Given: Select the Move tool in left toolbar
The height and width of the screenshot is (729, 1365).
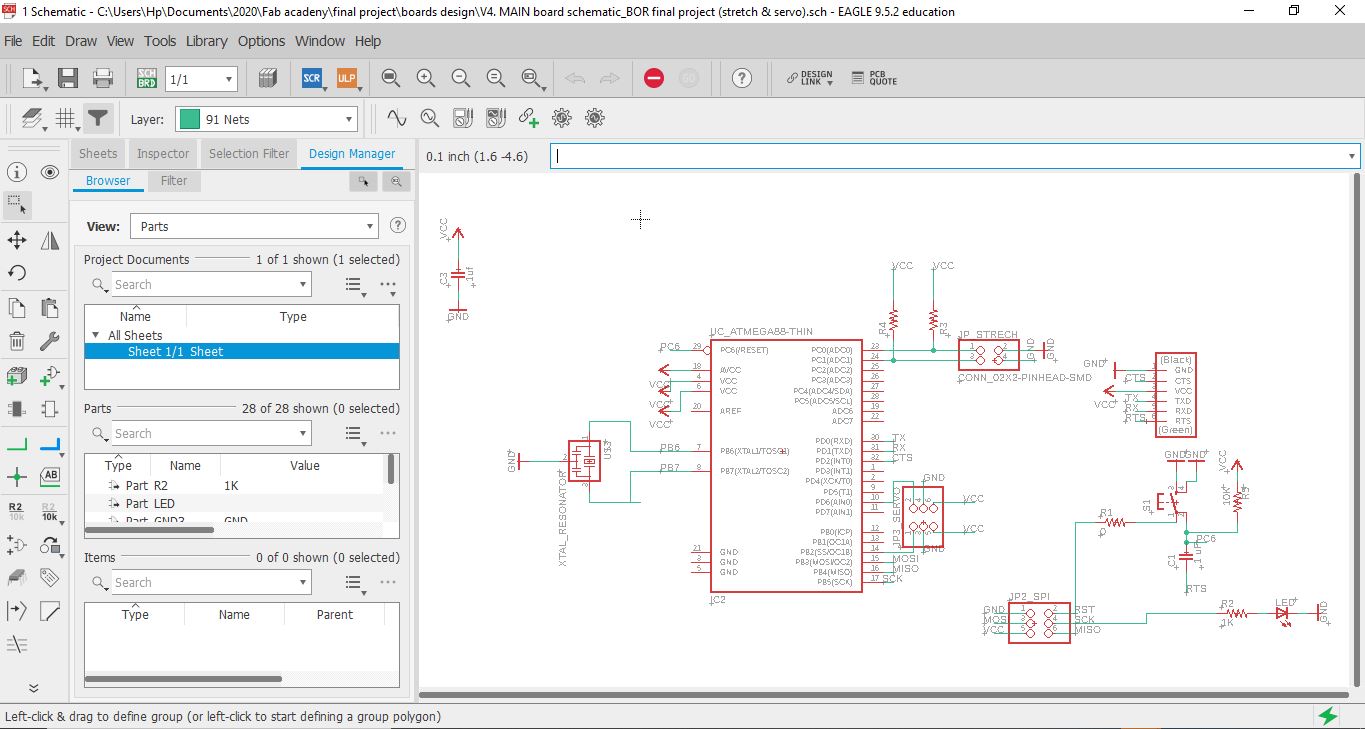Looking at the screenshot, I should 17,240.
